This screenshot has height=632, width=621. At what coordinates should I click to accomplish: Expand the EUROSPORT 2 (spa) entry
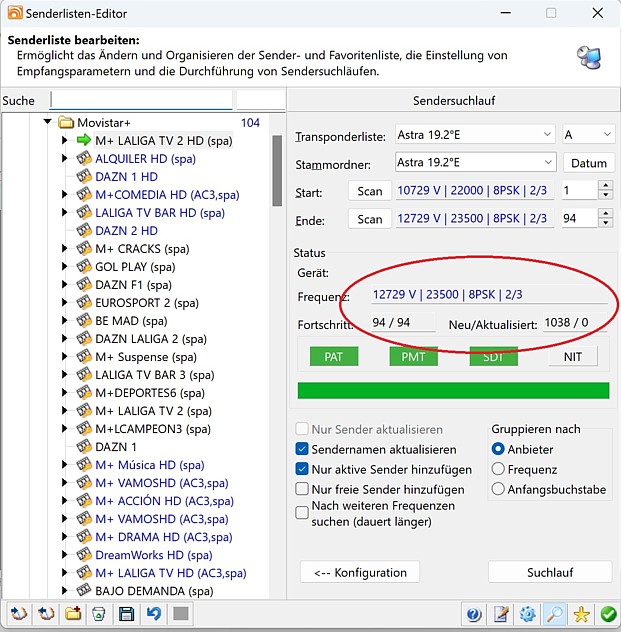[64, 302]
